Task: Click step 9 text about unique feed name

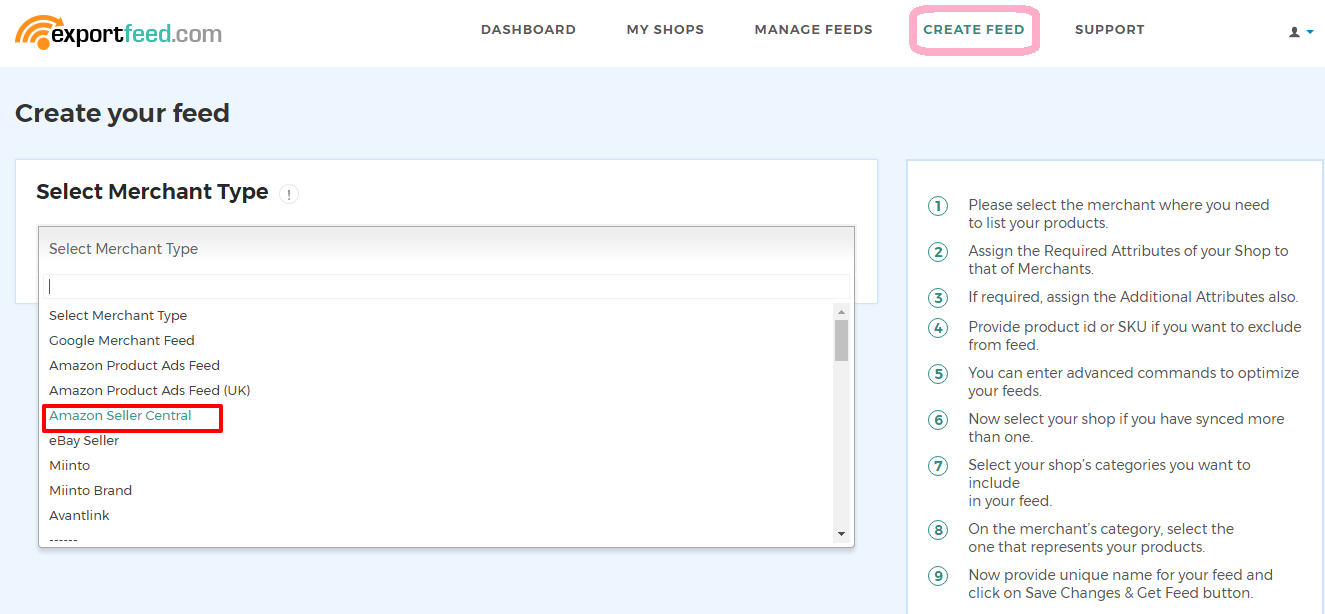Action: pos(1120,584)
